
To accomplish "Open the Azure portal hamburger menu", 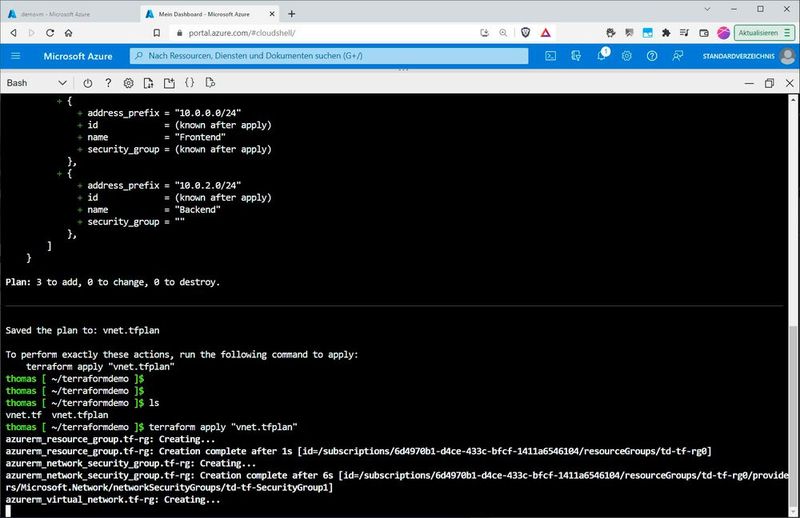I will 15,56.
